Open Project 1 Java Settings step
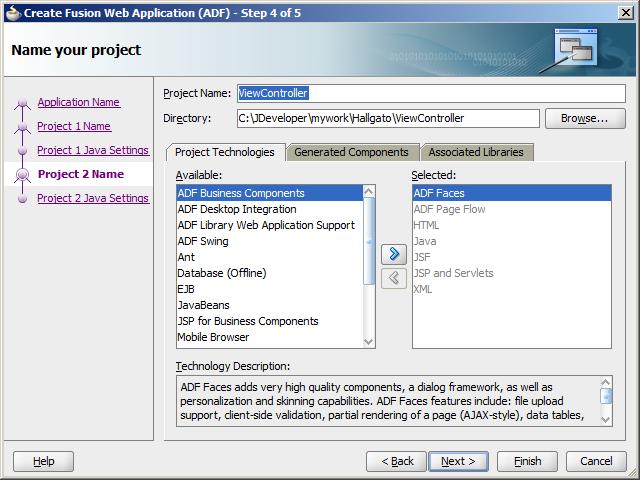Screen dimensions: 640x480 (x=93, y=150)
